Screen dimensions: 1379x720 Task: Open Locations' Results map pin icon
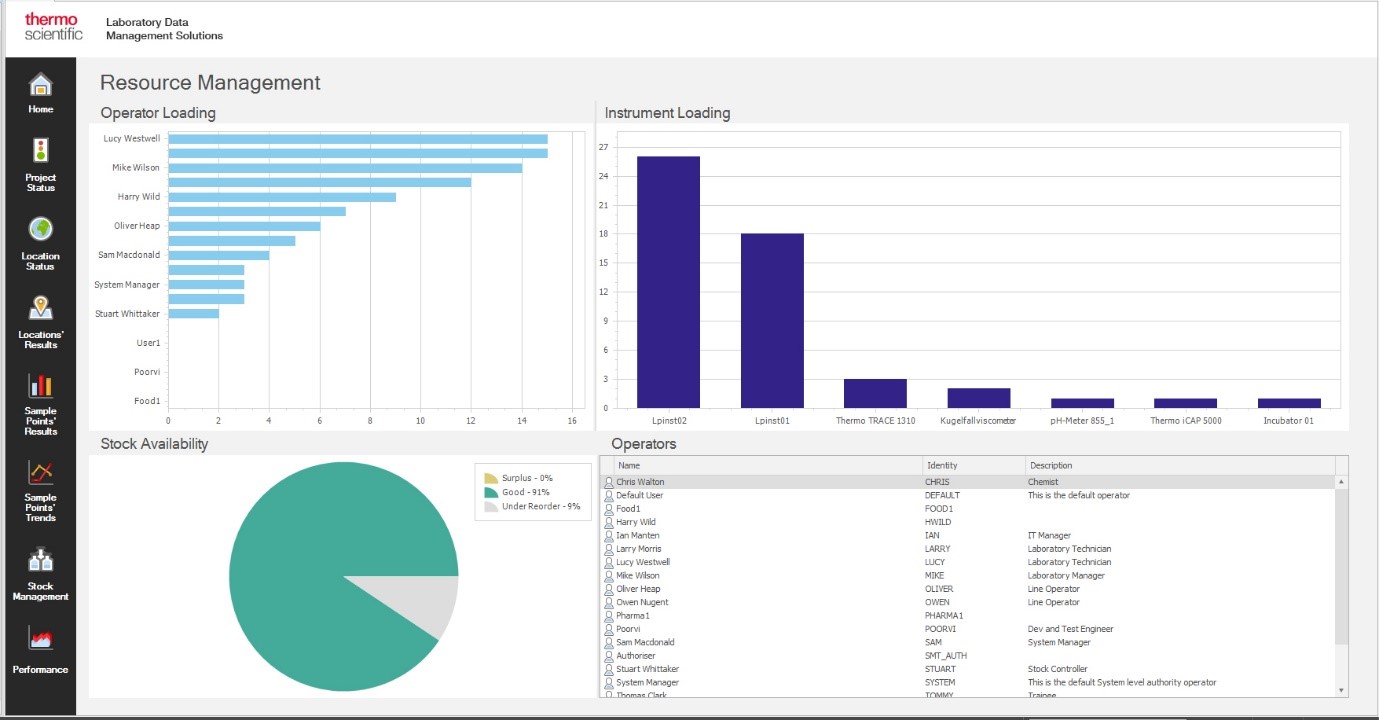[x=40, y=309]
